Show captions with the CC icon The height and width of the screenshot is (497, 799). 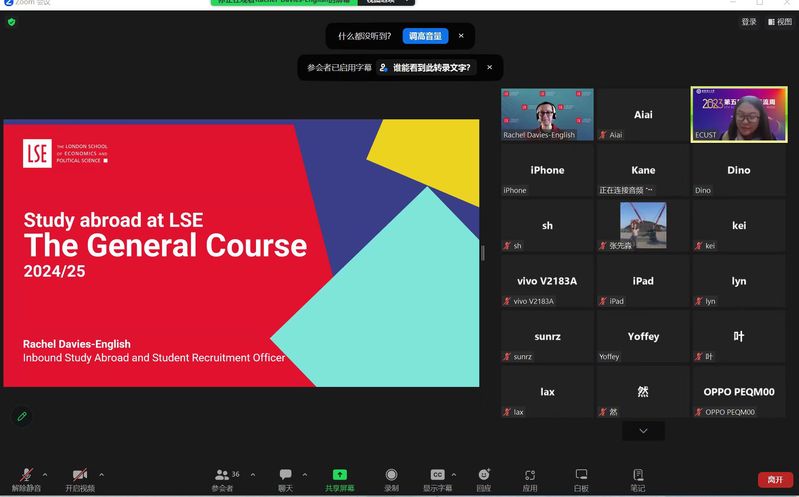[437, 479]
